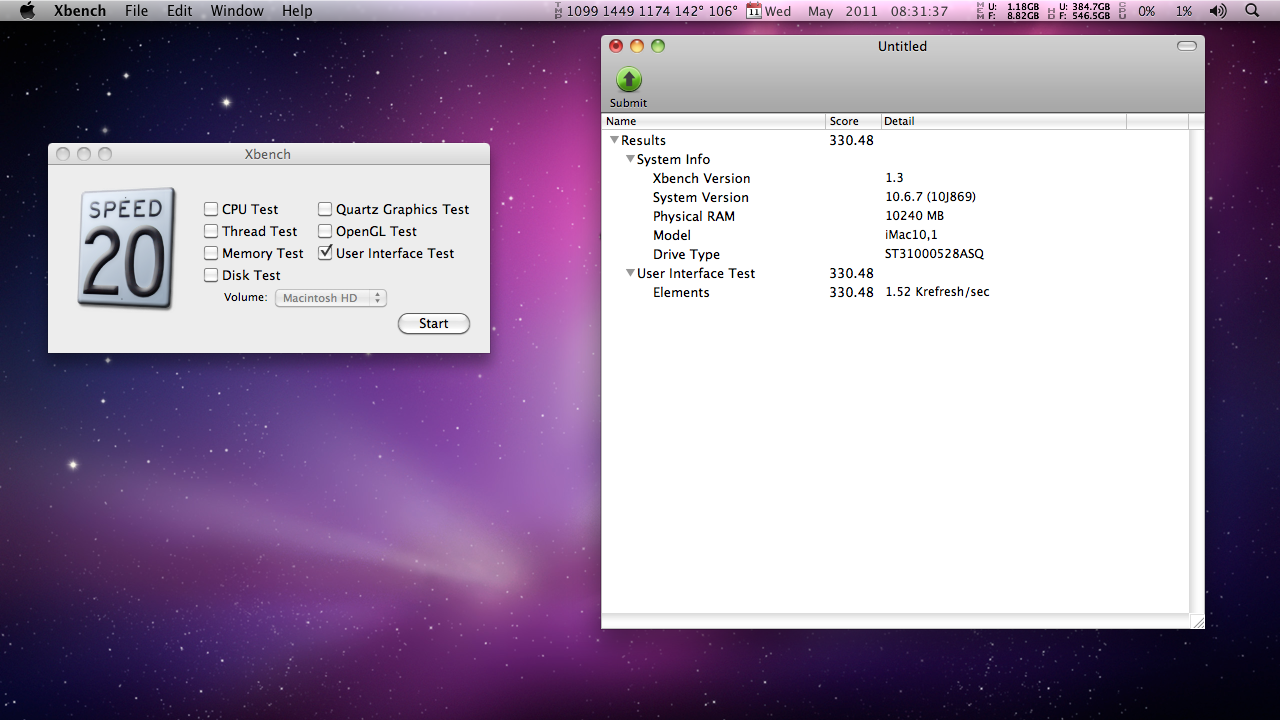Click the 10.6.7 (10J869) version value

(x=930, y=197)
